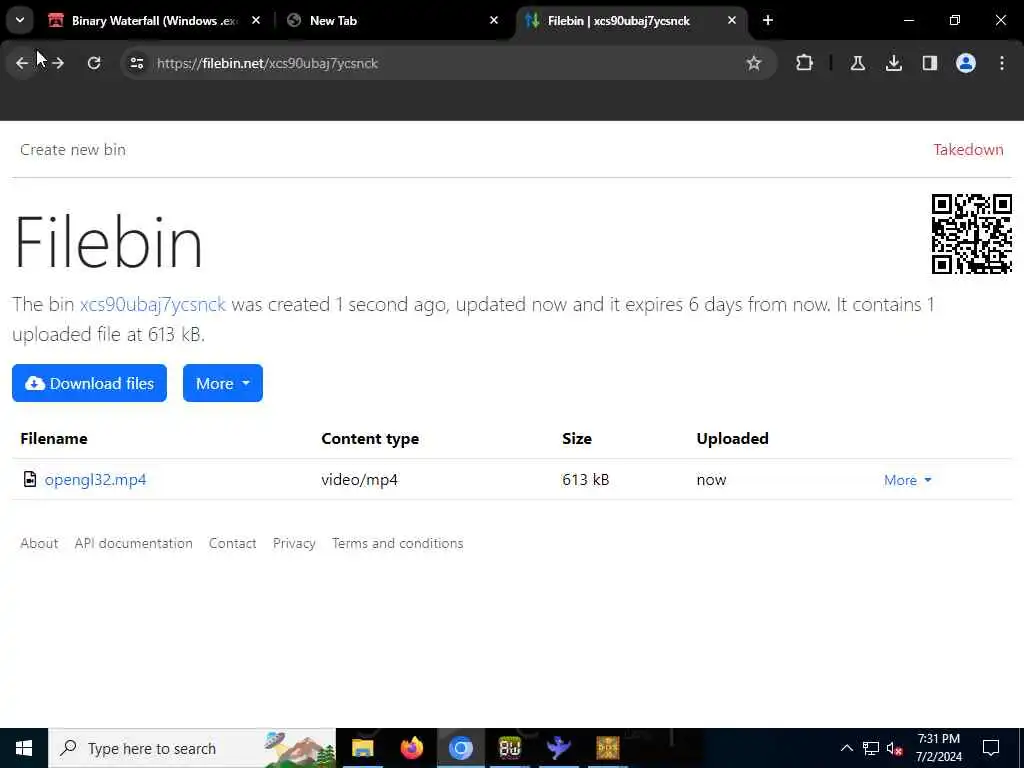Open the API documentation footer link
This screenshot has height=768, width=1024.
pyautogui.click(x=133, y=543)
